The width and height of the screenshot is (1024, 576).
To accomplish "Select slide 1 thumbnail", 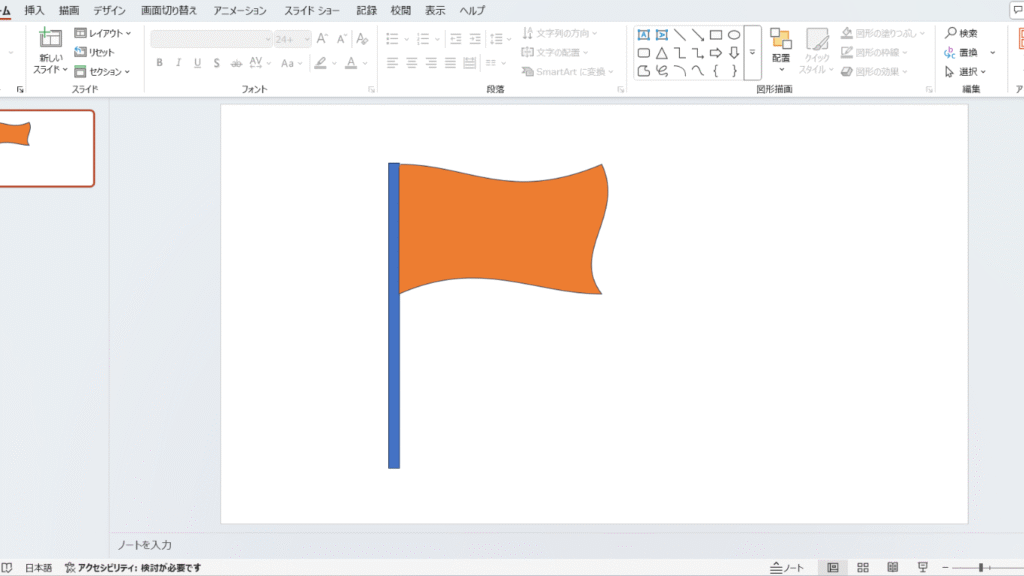I will point(47,148).
